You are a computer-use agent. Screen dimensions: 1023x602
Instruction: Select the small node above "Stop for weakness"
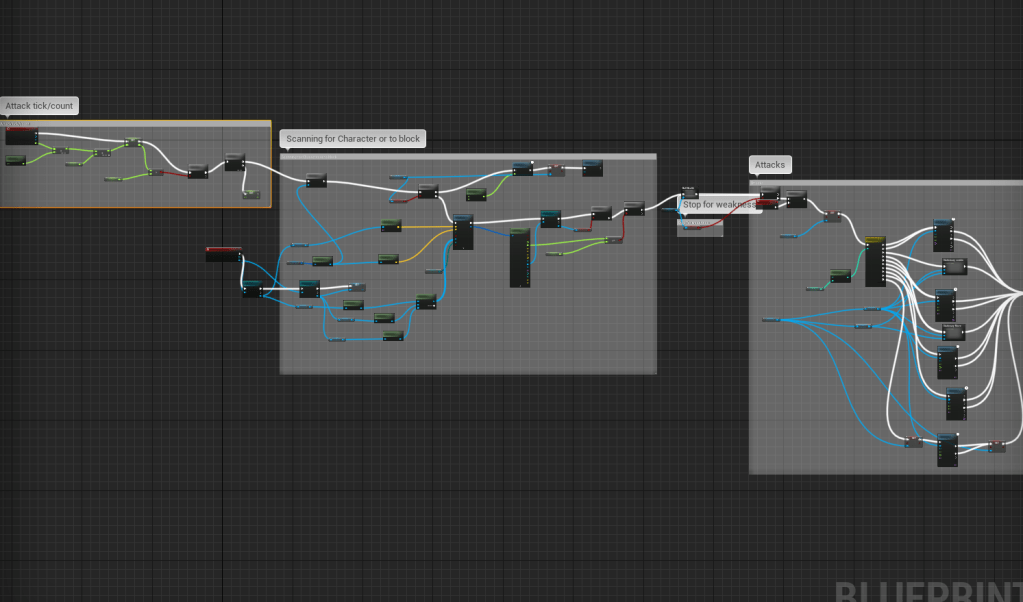[689, 191]
